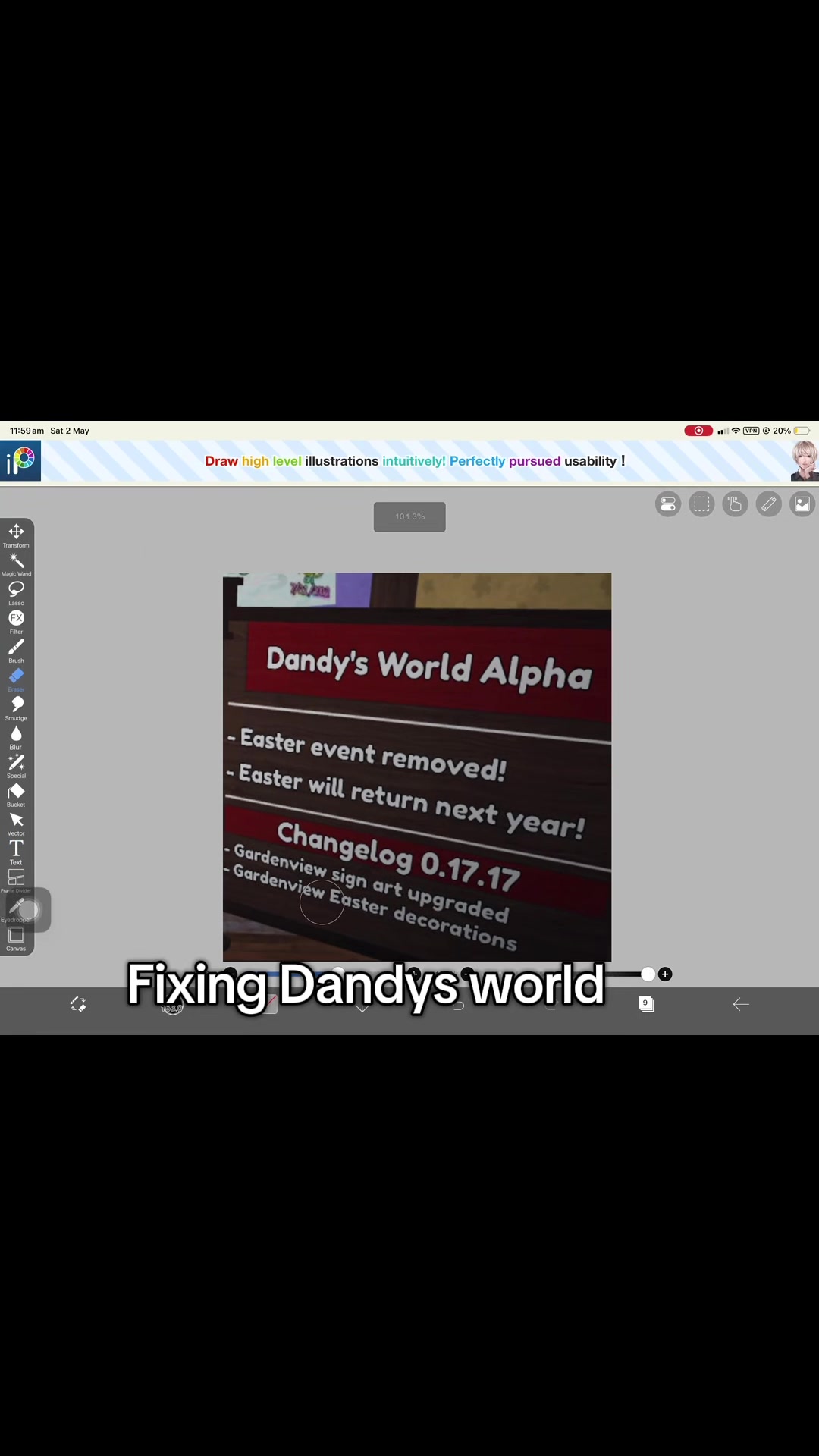Open the view menu toggle icon
Viewport: 819px width, 1456px height.
[x=668, y=504]
